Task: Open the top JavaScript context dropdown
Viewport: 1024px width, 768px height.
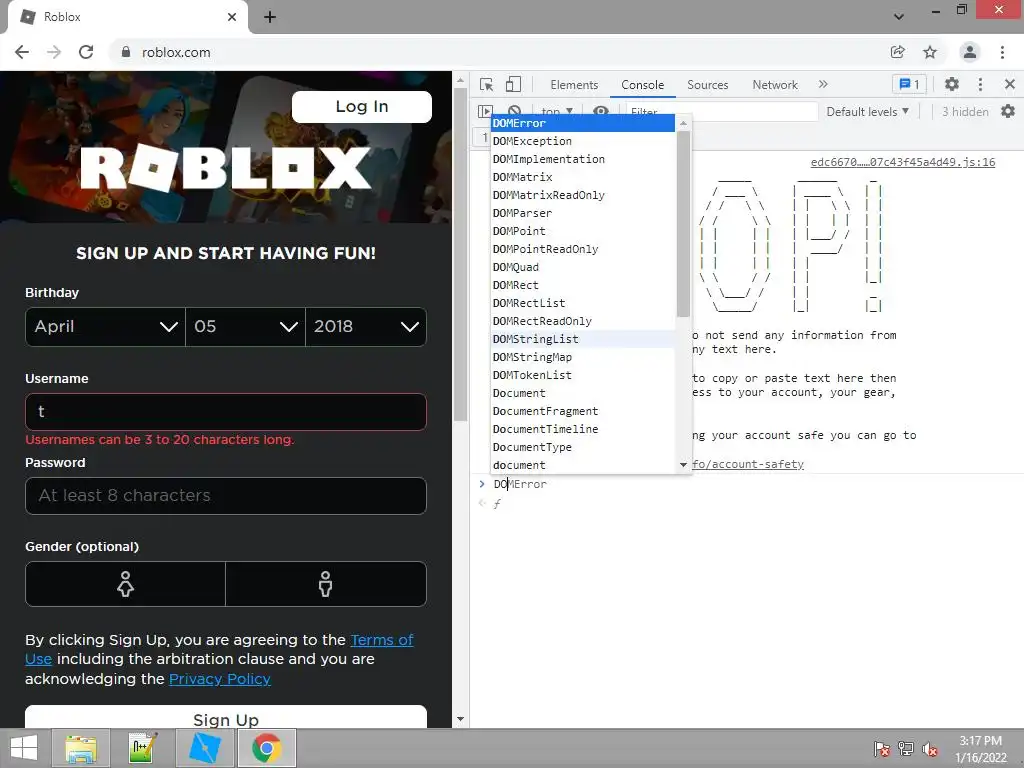Action: point(556,112)
